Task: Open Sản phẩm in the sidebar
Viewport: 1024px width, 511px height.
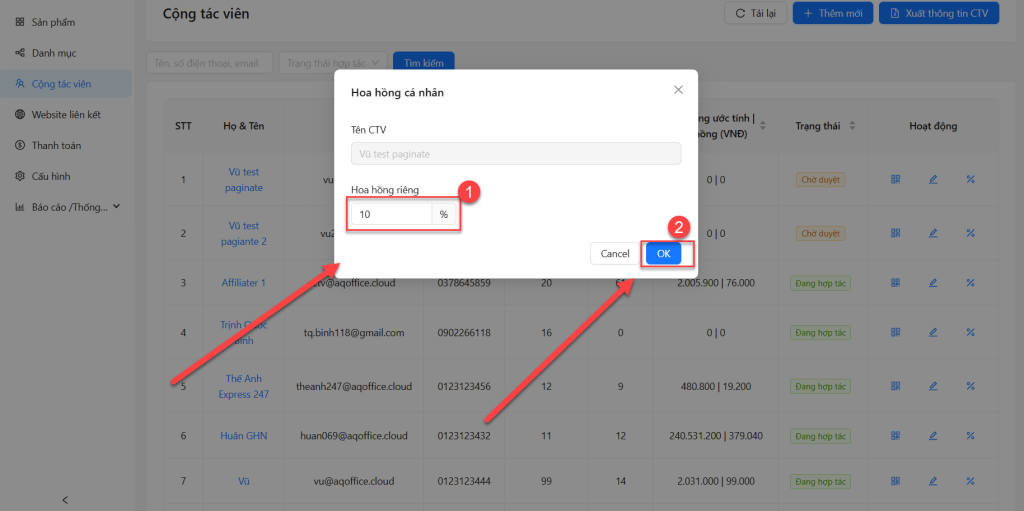Action: [x=53, y=22]
